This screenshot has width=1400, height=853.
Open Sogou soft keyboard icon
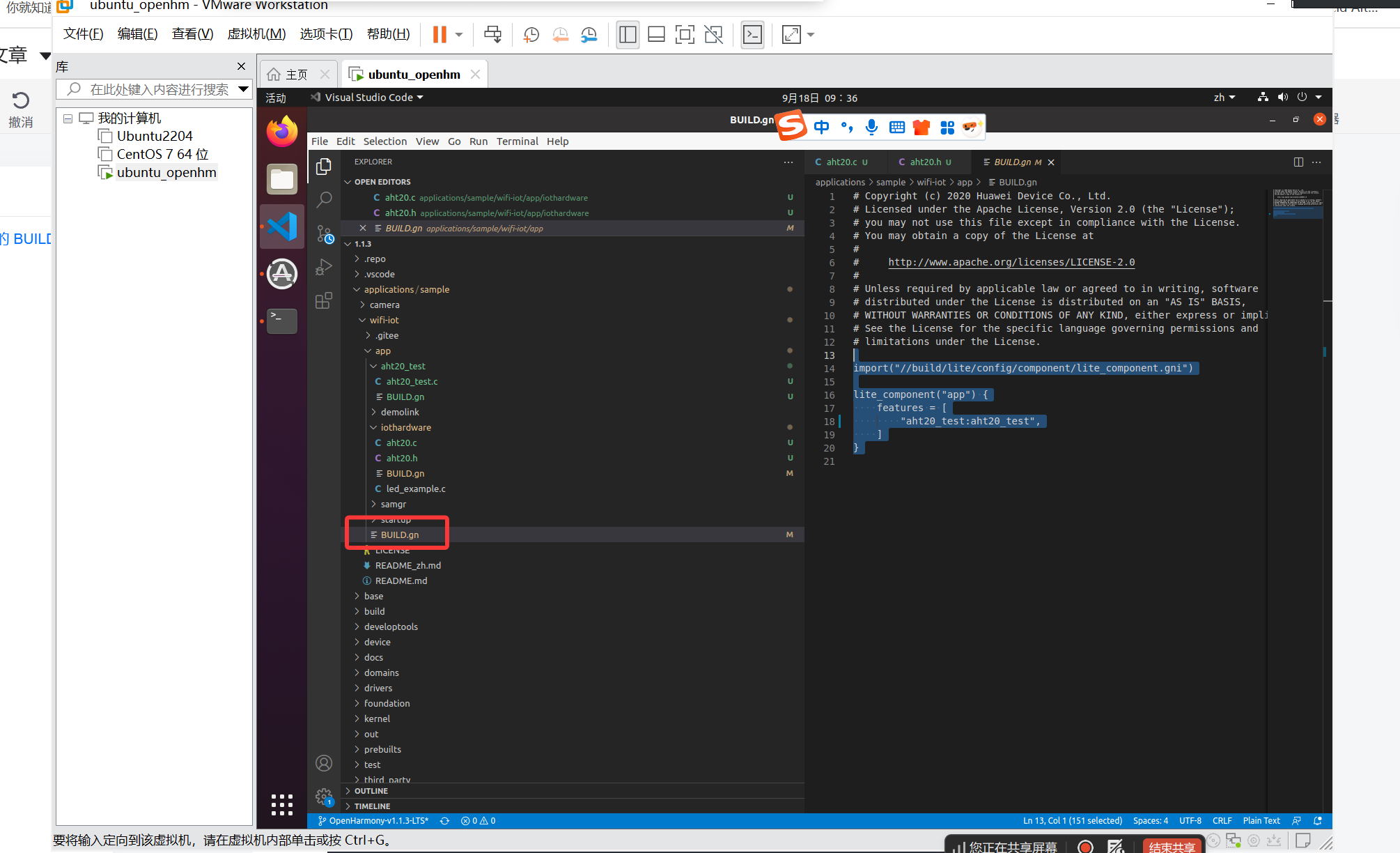tap(897, 127)
